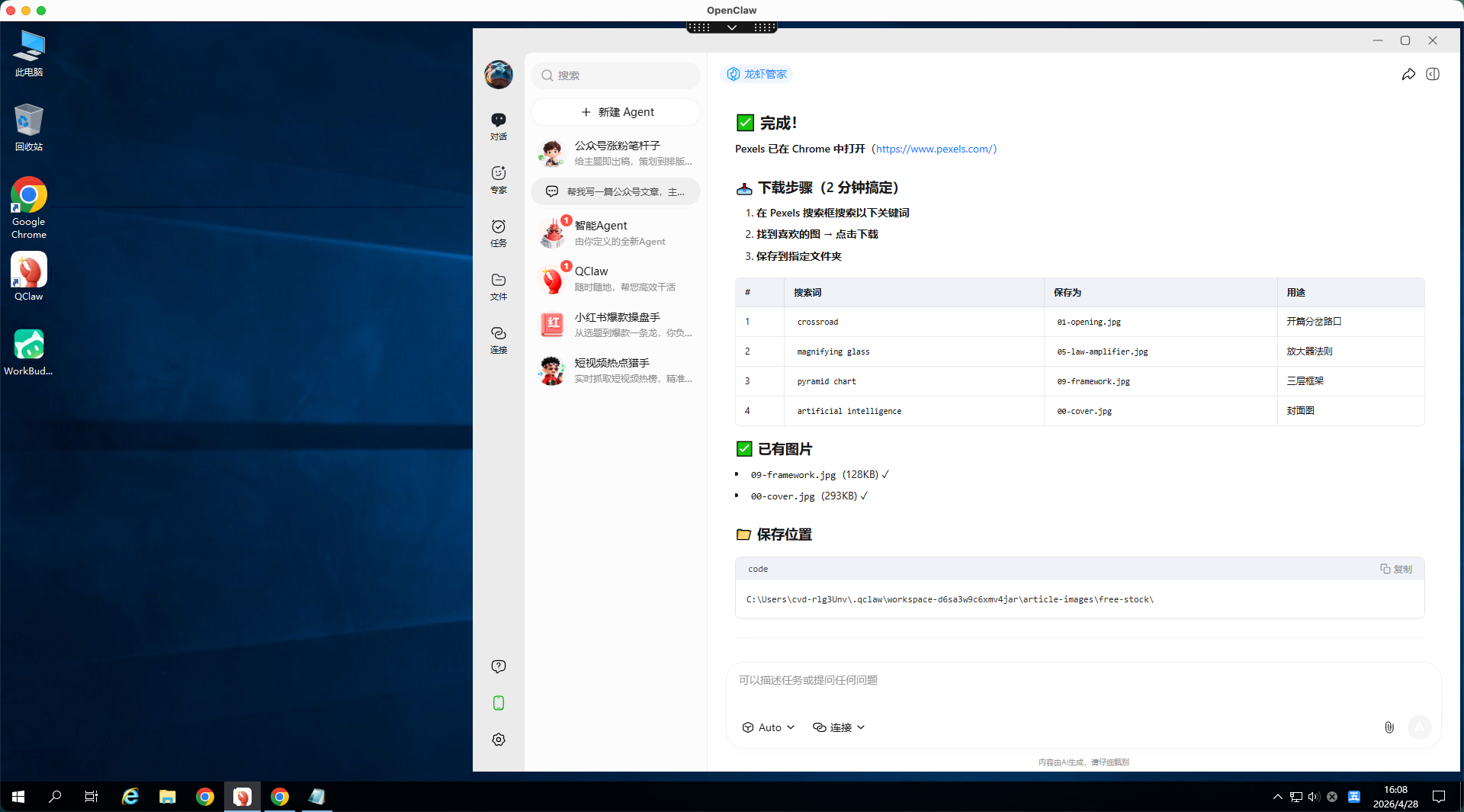
Task: Open the QClaw desktop shortcut
Action: 29,277
